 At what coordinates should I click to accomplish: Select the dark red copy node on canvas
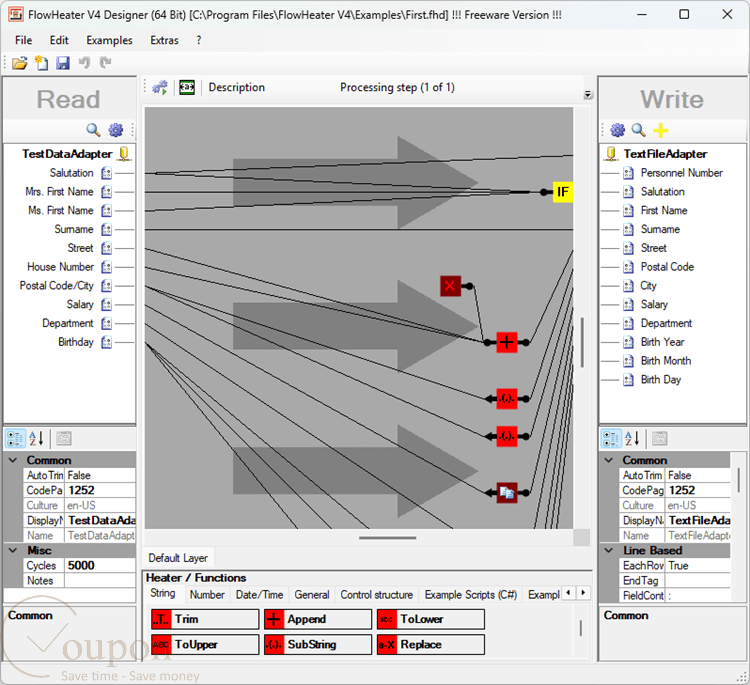click(x=507, y=493)
